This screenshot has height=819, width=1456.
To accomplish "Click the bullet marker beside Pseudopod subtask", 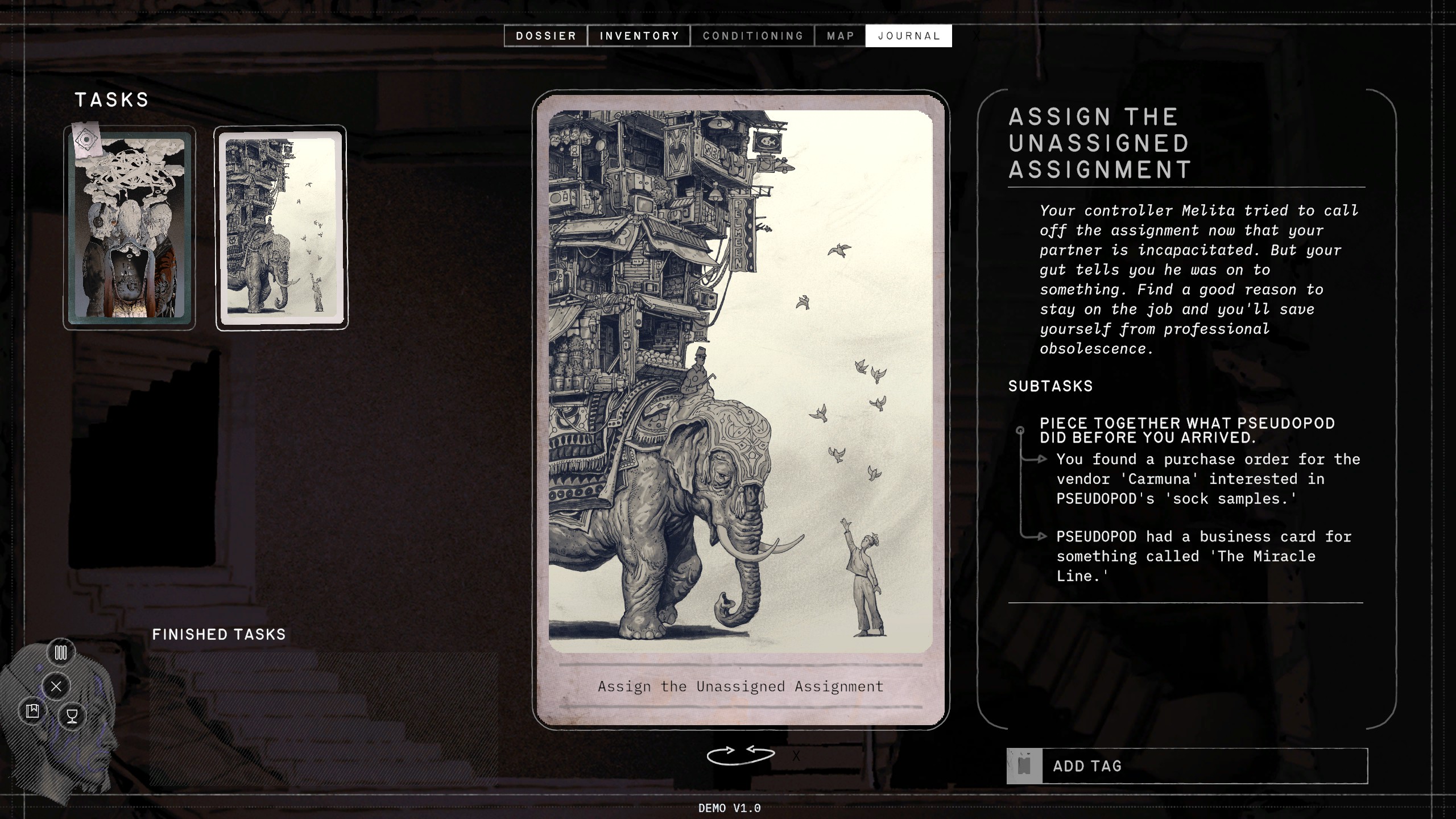I will (1020, 431).
